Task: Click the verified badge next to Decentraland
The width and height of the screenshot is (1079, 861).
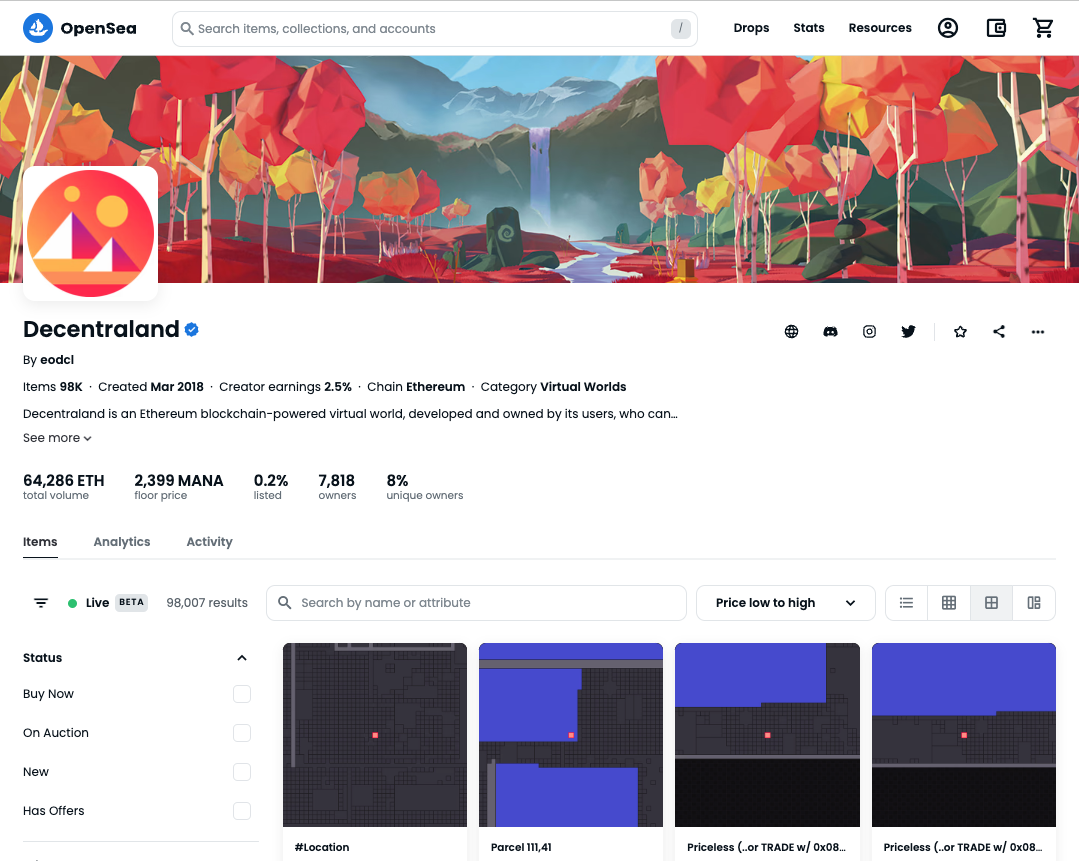Action: 192,330
